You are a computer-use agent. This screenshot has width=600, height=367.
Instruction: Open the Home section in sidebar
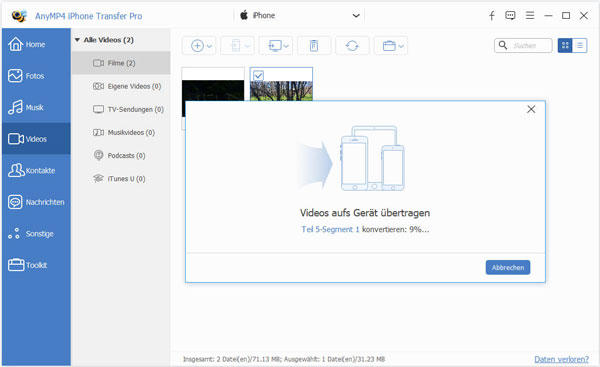[36, 44]
